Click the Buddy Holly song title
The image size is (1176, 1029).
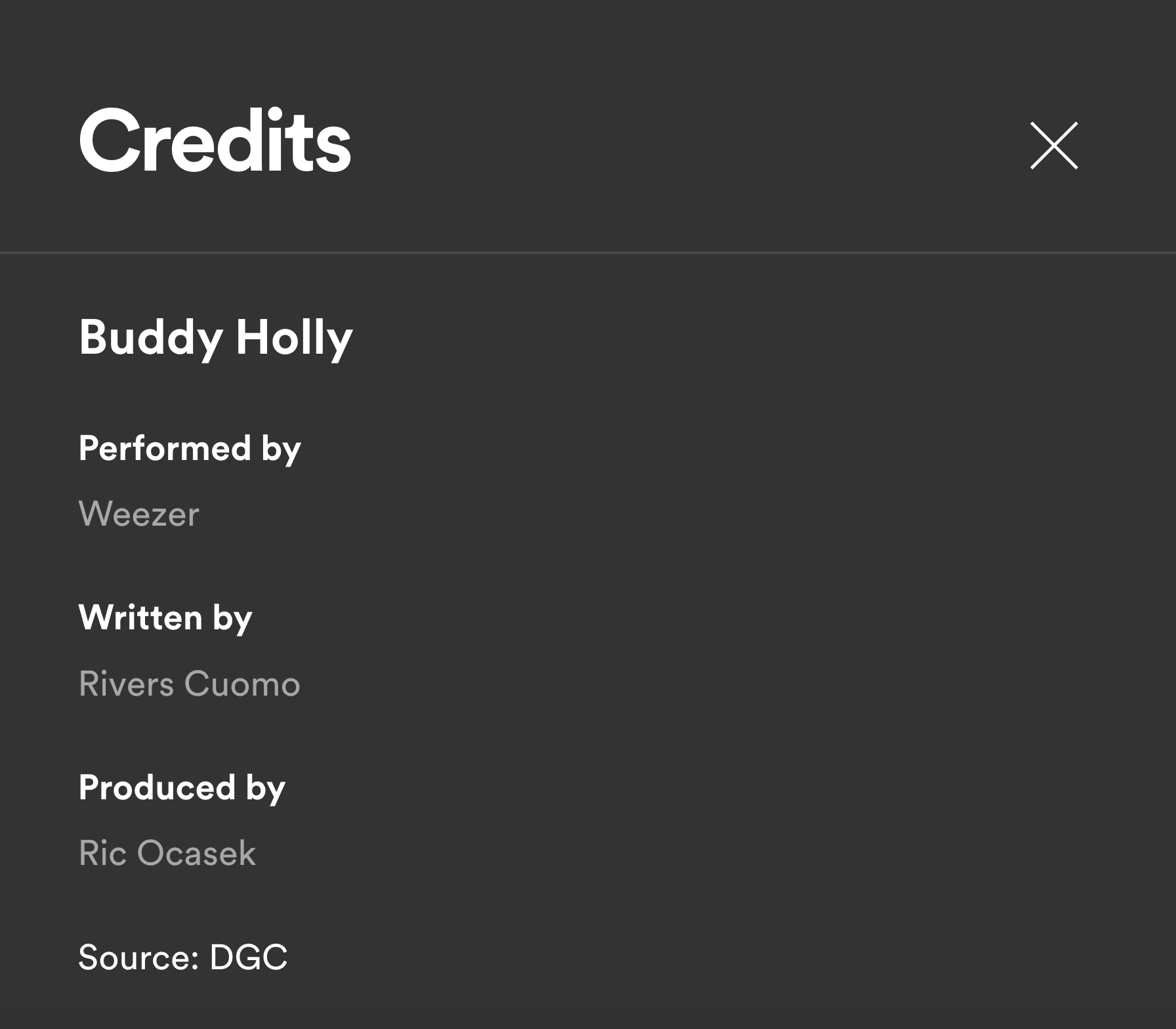click(215, 338)
